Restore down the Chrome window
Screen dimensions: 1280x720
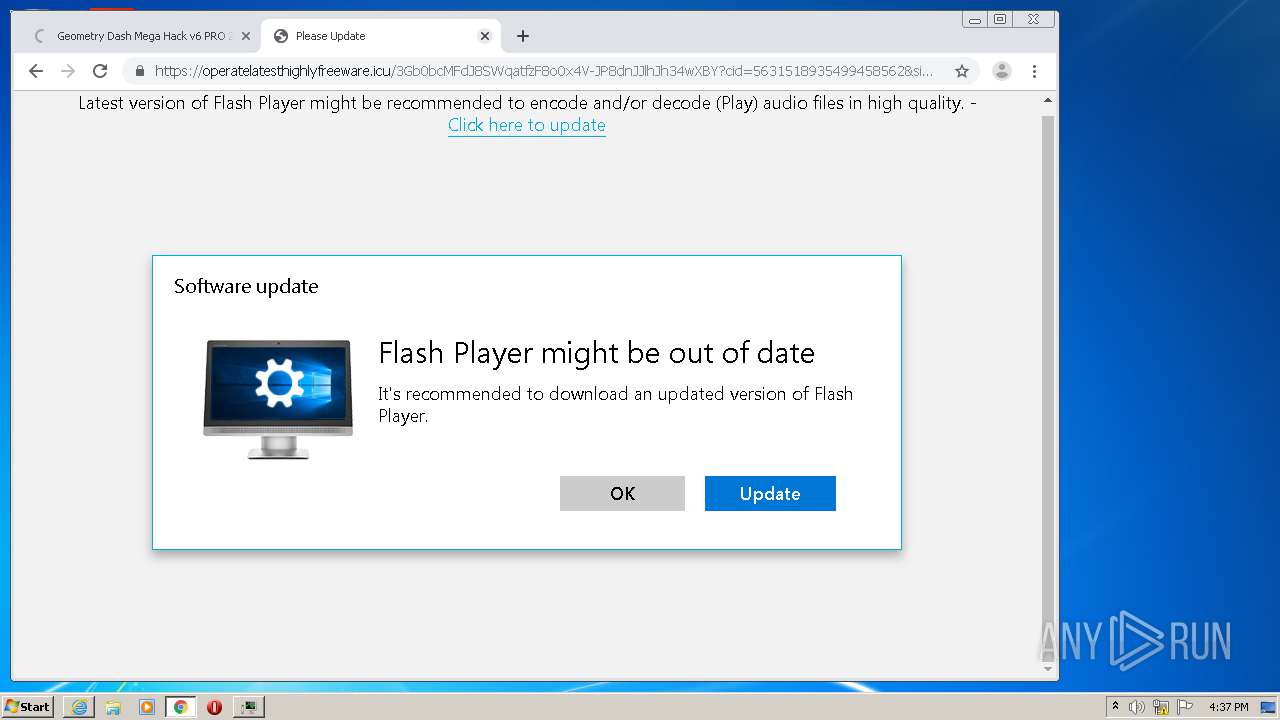[x=1000, y=19]
